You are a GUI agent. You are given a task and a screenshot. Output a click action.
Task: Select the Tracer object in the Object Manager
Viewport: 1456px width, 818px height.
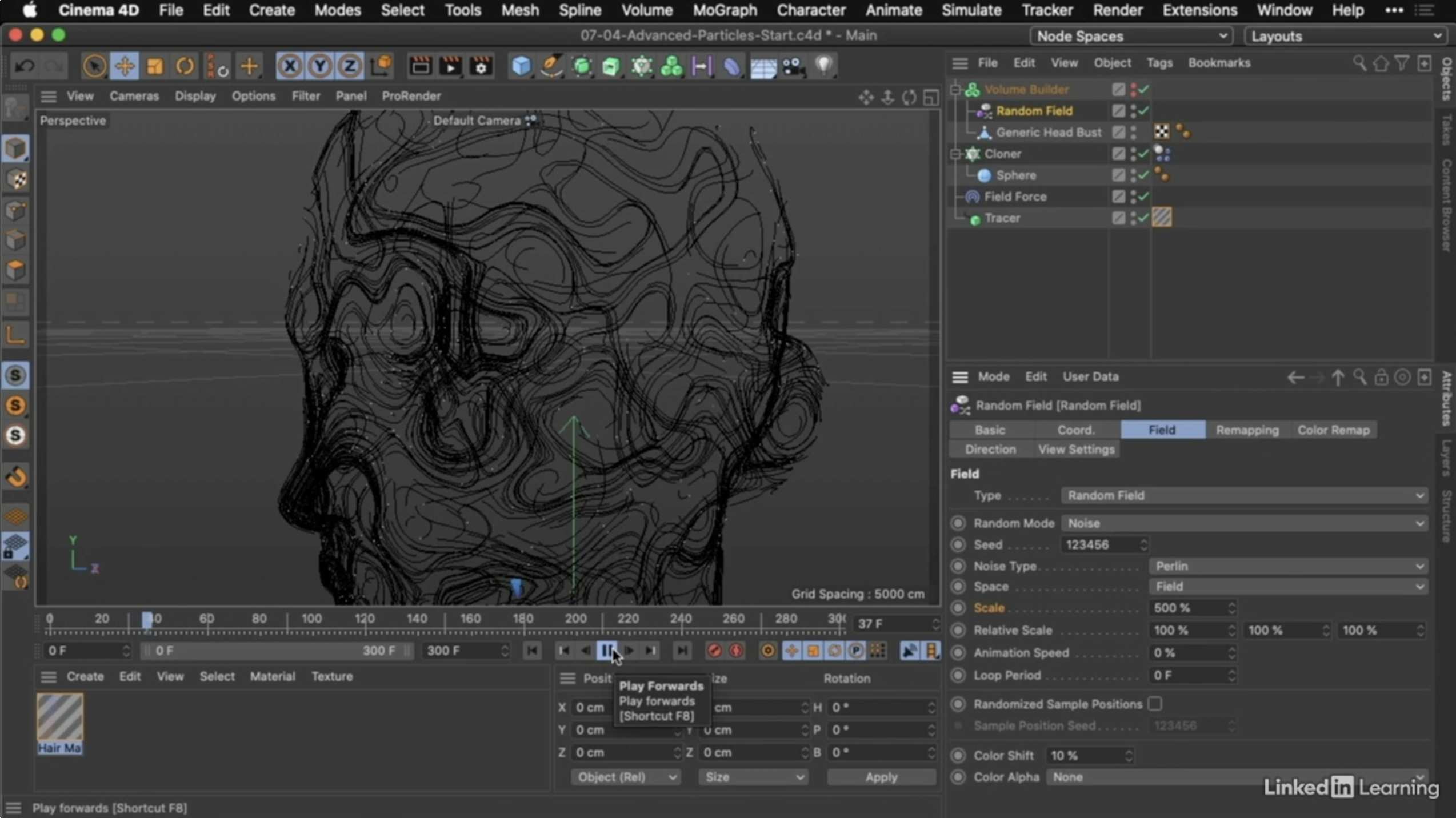point(1002,218)
